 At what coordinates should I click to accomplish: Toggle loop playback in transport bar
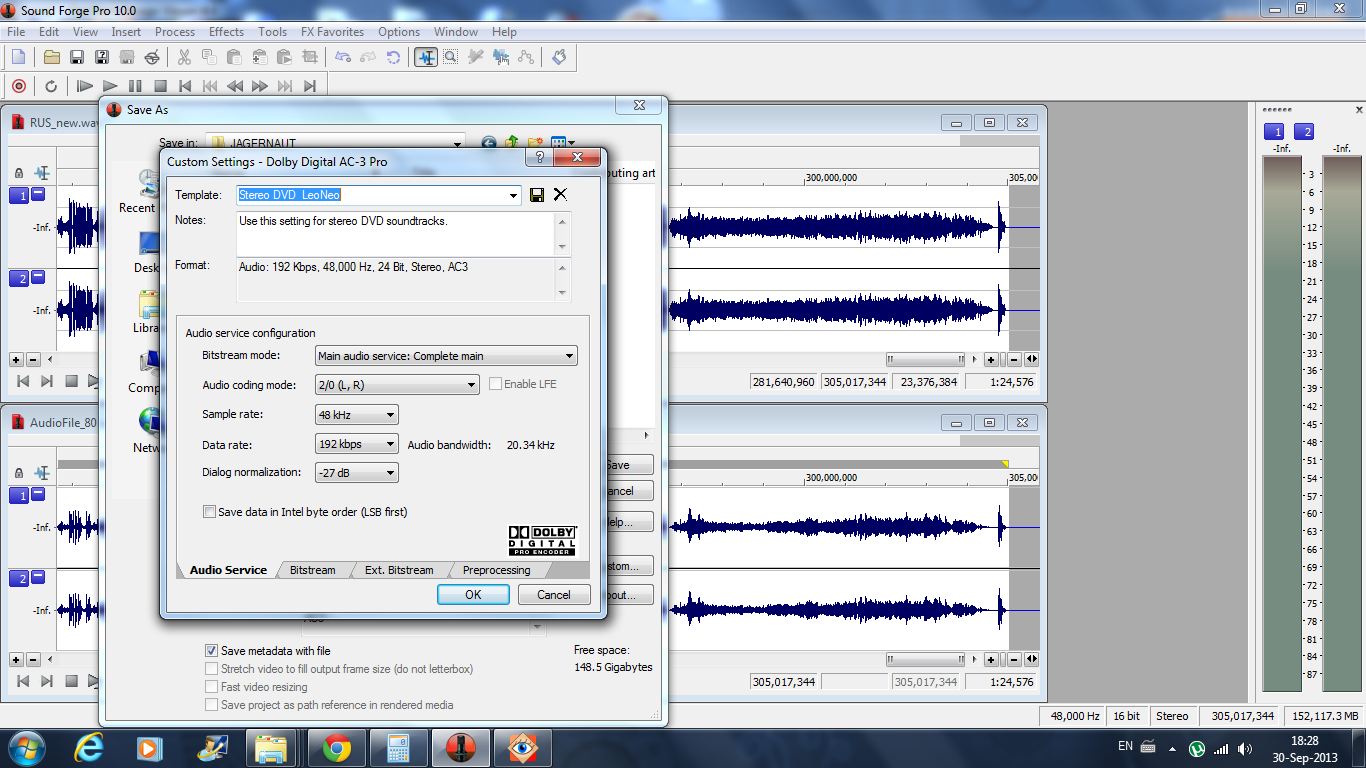pyautogui.click(x=51, y=86)
